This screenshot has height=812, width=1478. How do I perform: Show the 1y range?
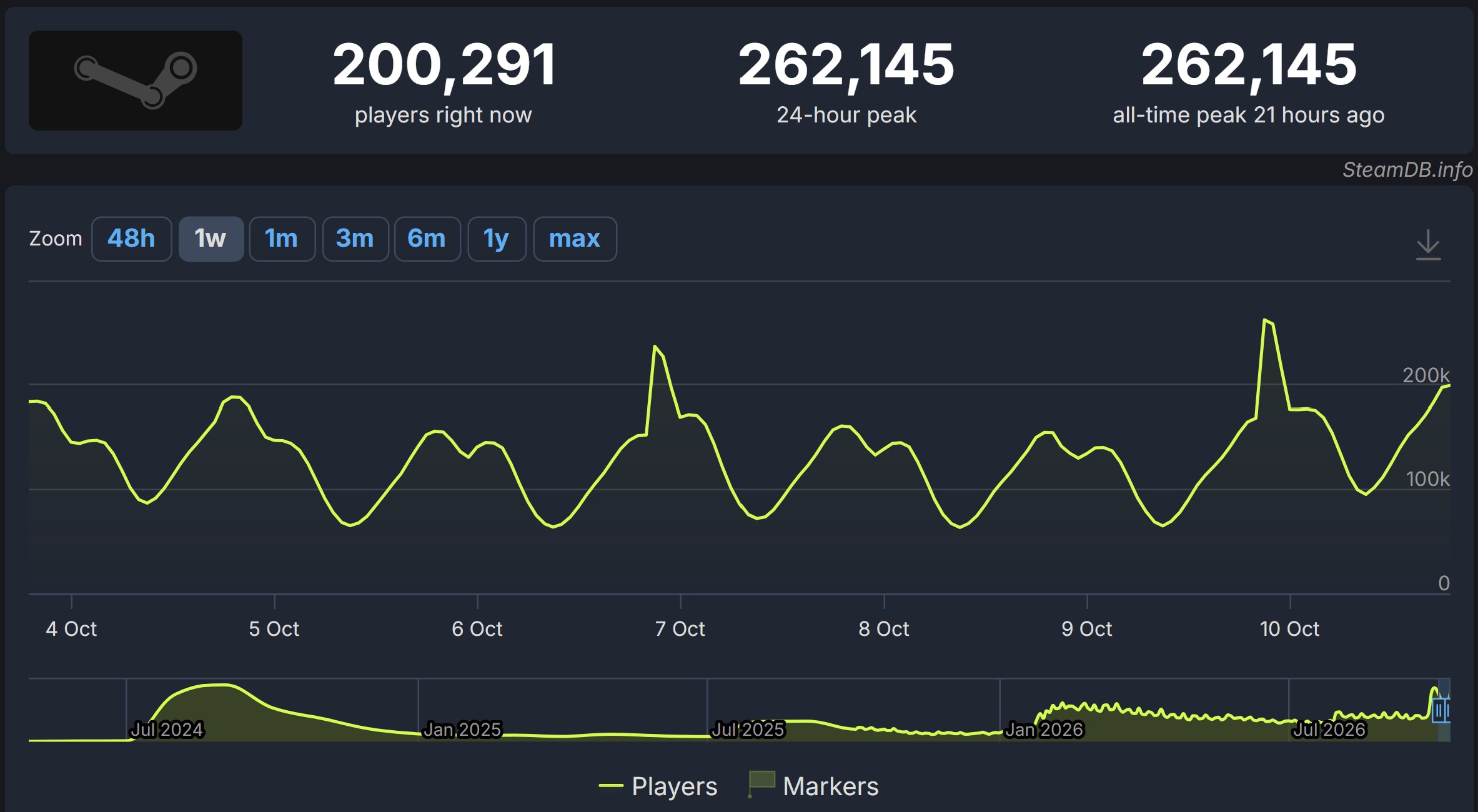[x=497, y=239]
